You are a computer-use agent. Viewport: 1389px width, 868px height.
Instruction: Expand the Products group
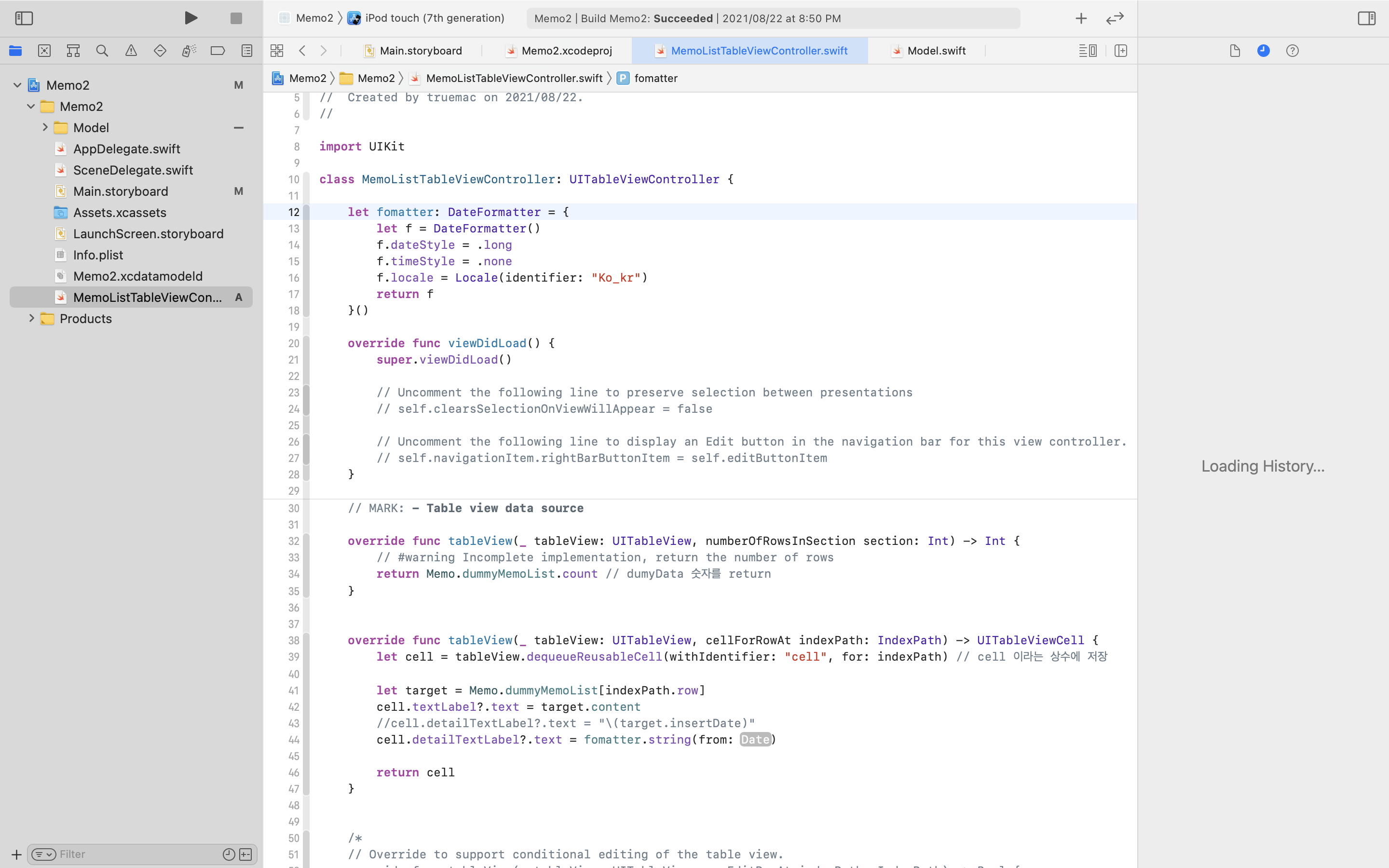tap(31, 318)
